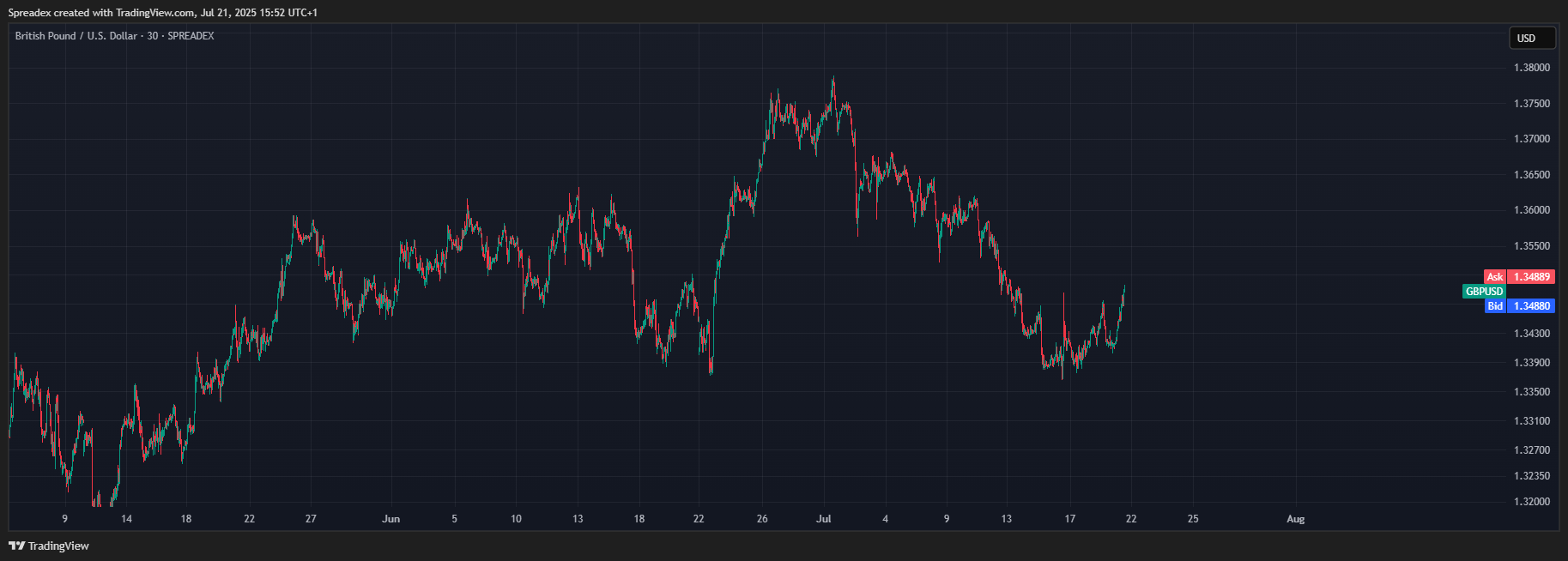Click the 1.36000 price axis label
This screenshot has width=1568, height=561.
click(x=1532, y=210)
